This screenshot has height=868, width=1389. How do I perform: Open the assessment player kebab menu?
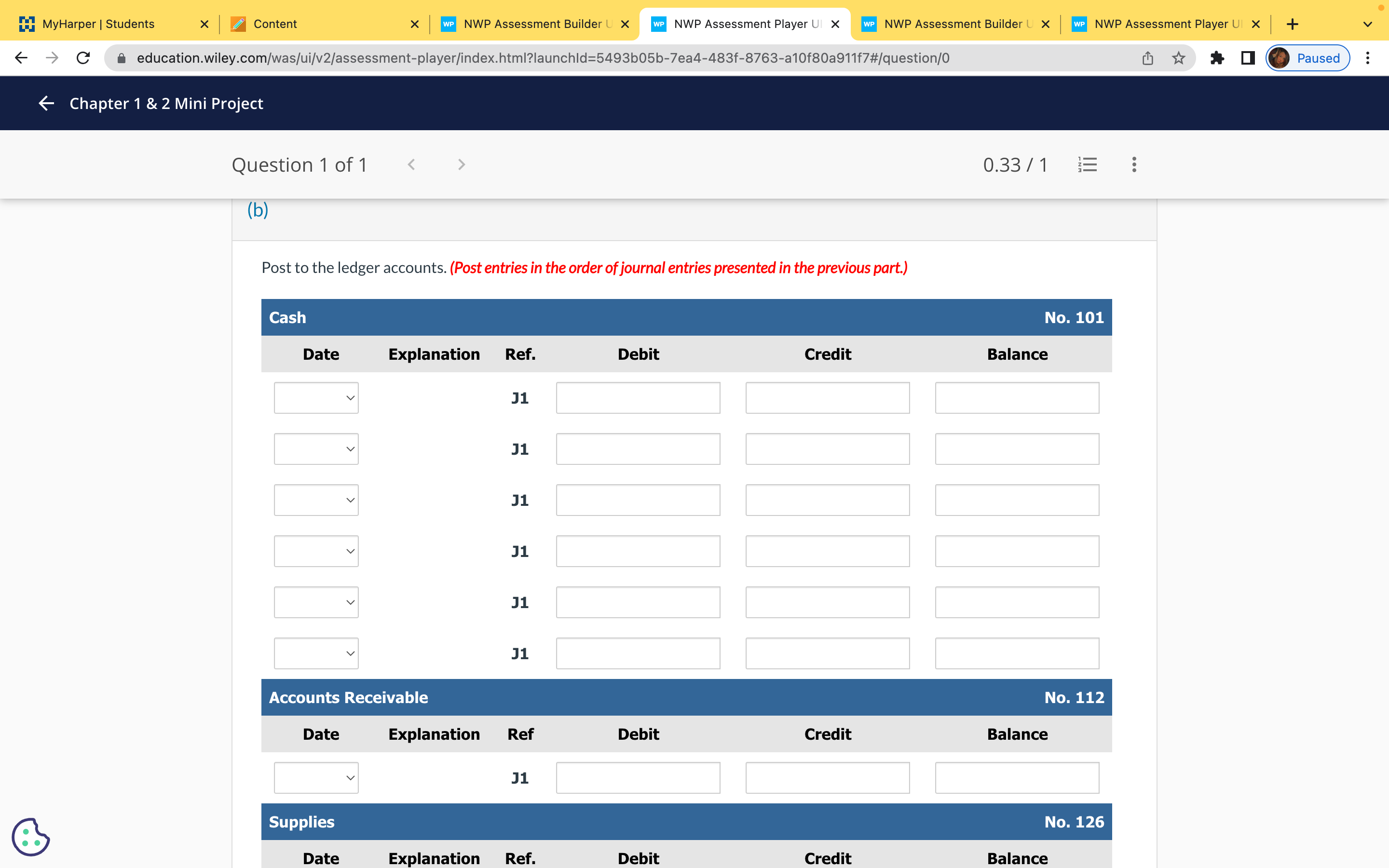click(1133, 165)
